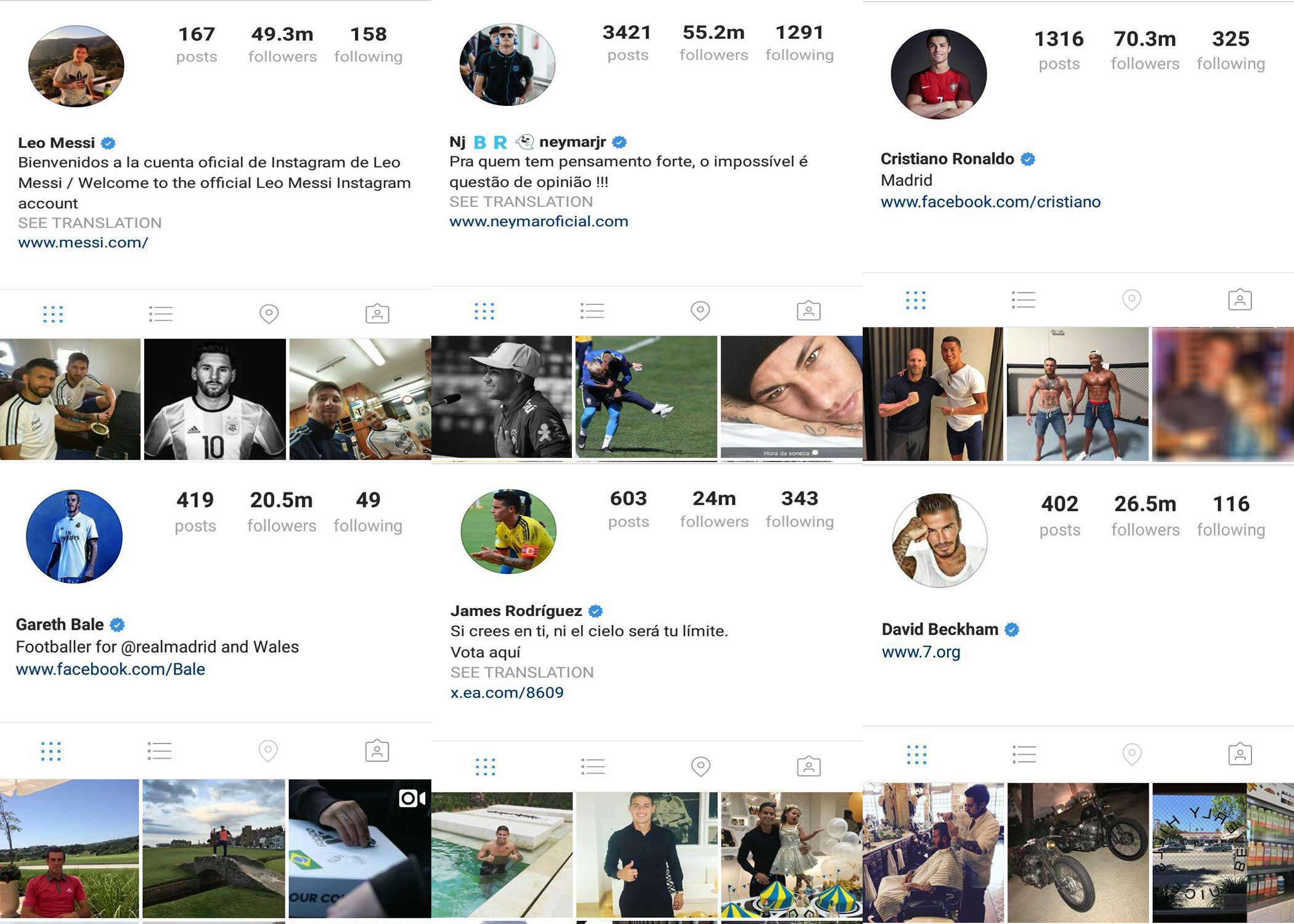Open www.facebook.com/cristiano link
1294x924 pixels.
[x=990, y=202]
